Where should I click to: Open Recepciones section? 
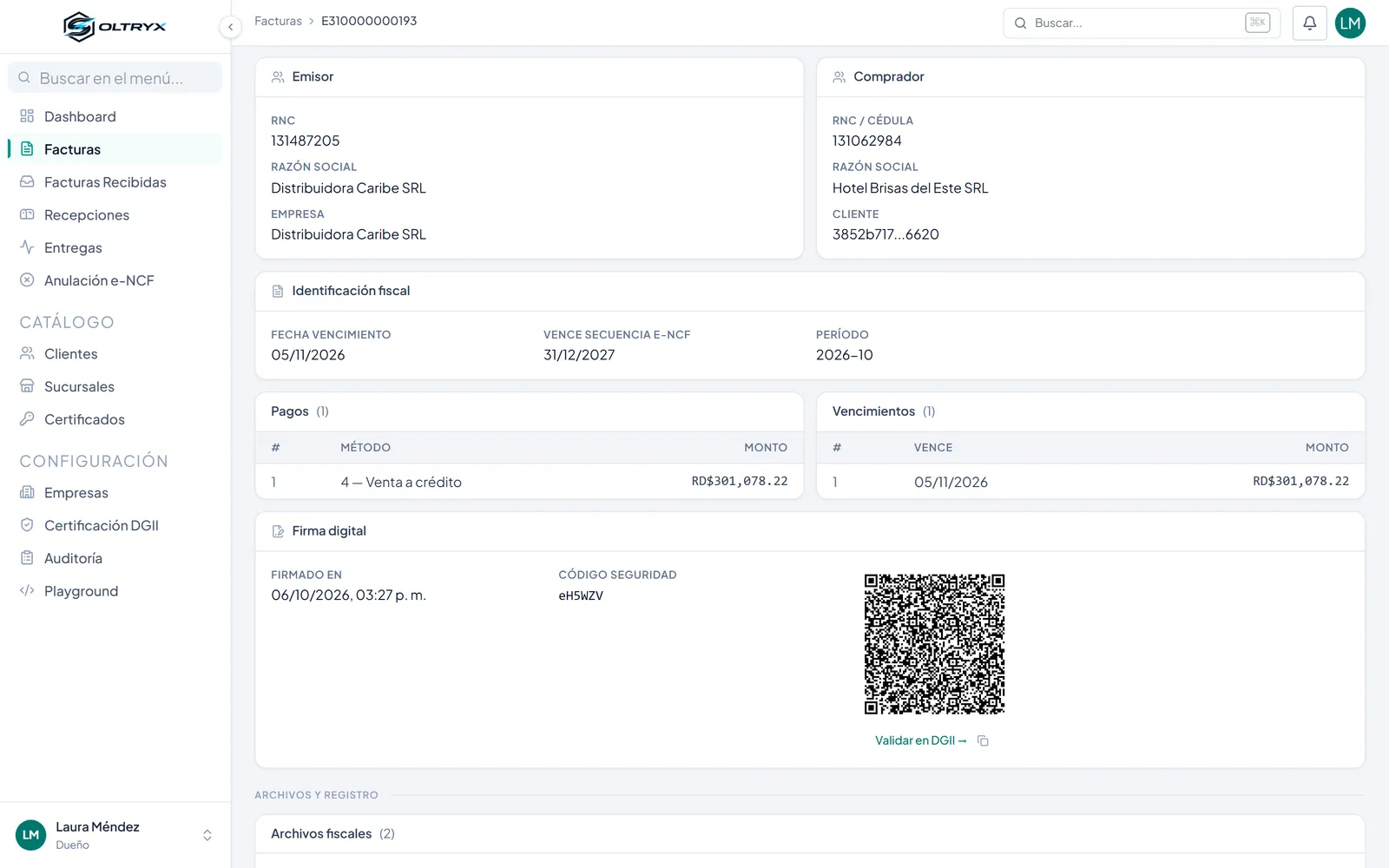coord(115,215)
